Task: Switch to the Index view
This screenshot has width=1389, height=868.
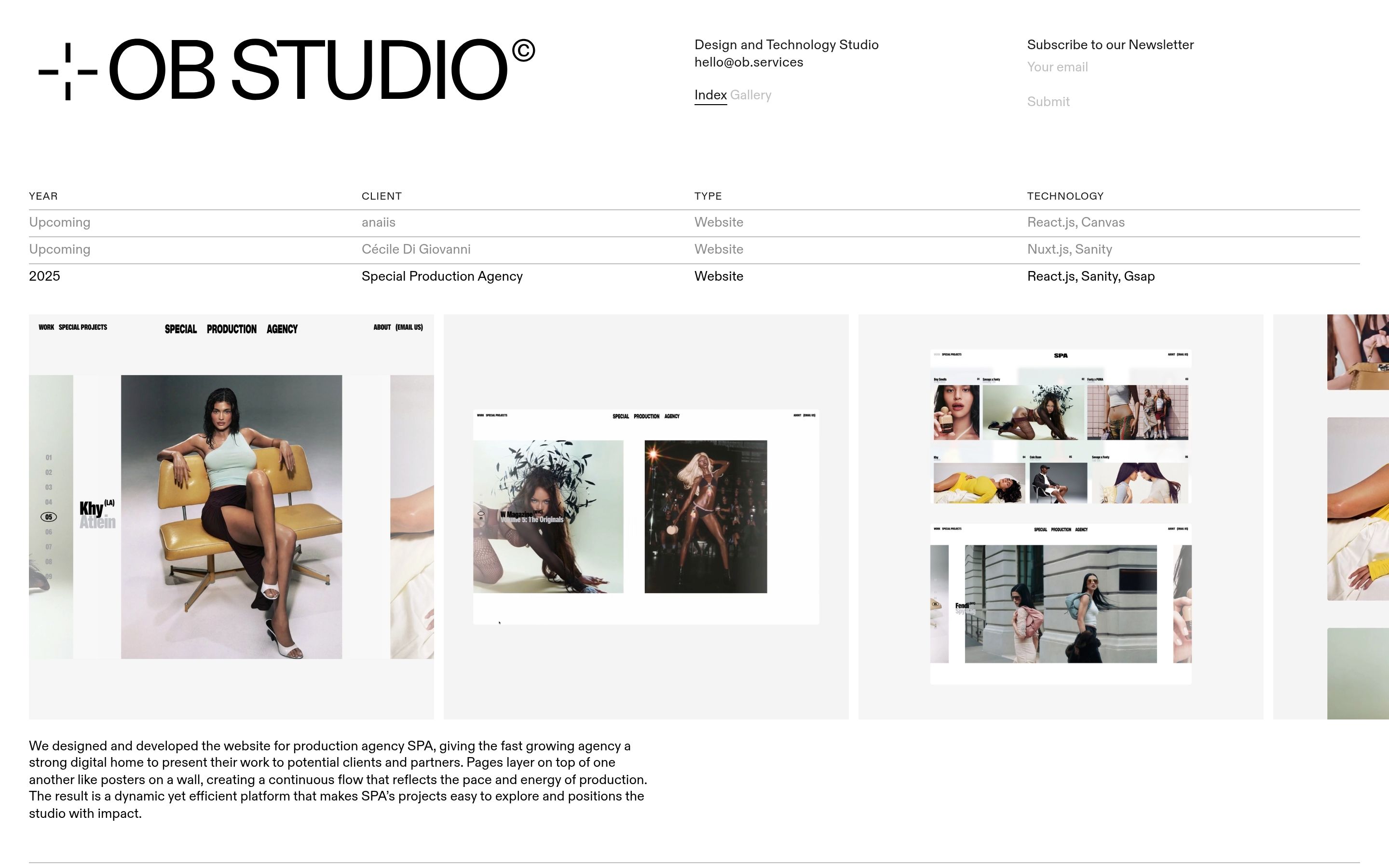Action: click(x=710, y=95)
